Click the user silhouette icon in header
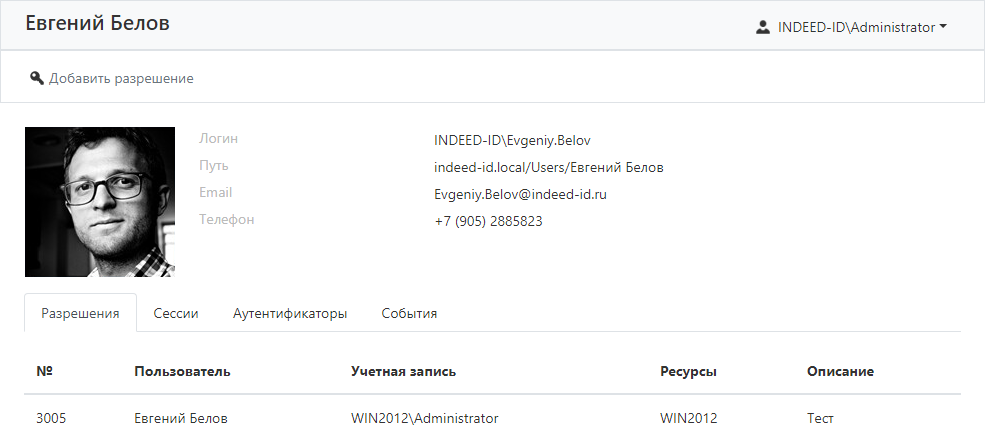This screenshot has width=985, height=446. pyautogui.click(x=763, y=27)
